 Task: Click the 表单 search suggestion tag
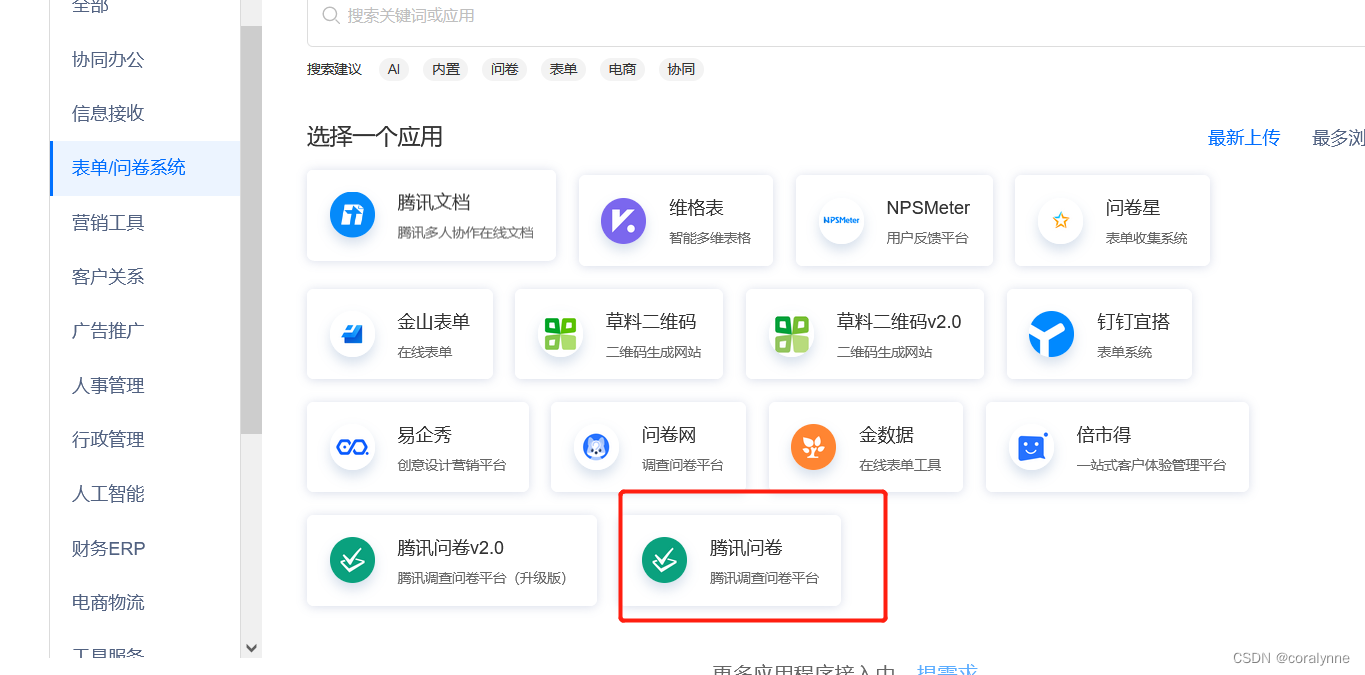[x=563, y=69]
